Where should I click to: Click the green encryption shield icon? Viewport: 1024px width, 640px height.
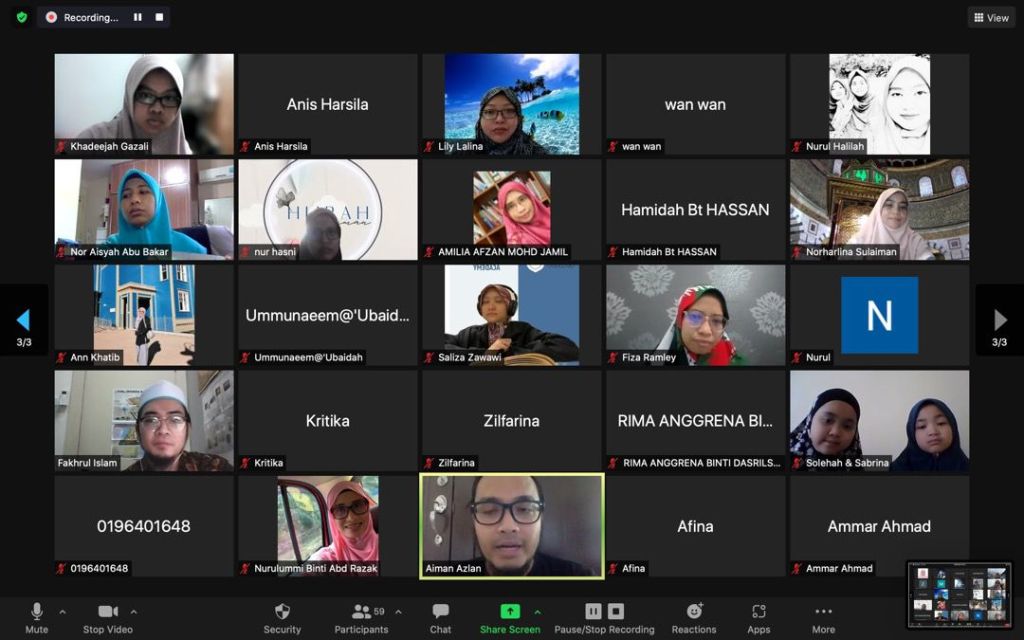coord(21,17)
